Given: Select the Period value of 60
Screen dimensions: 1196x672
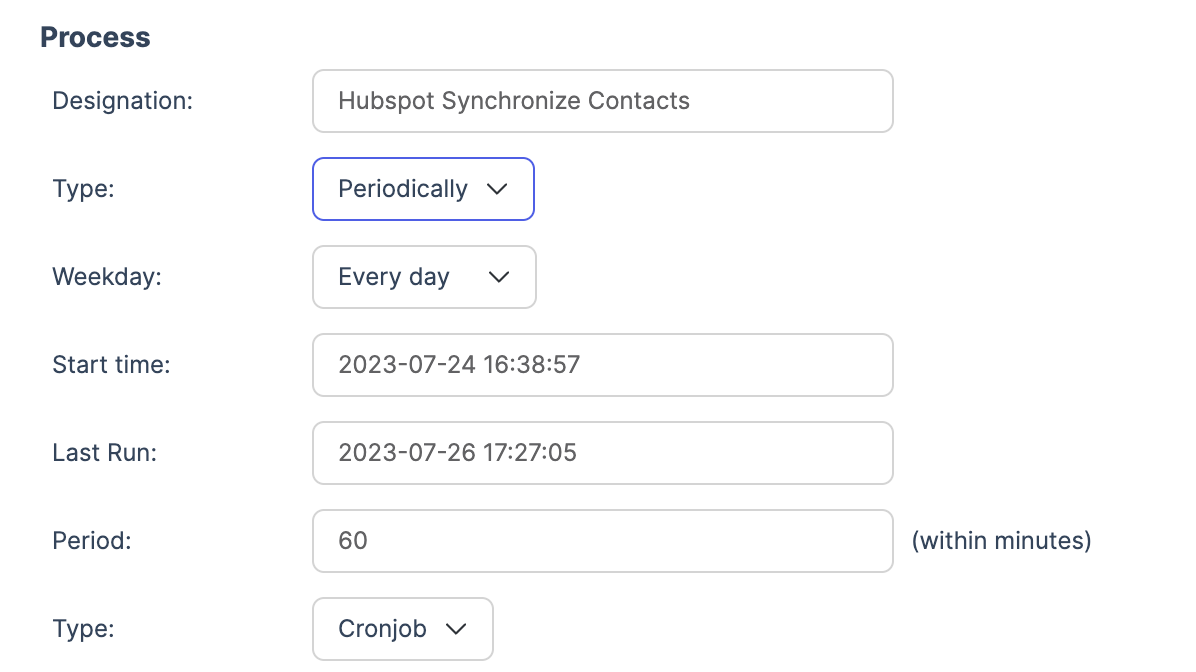Looking at the screenshot, I should pos(602,541).
